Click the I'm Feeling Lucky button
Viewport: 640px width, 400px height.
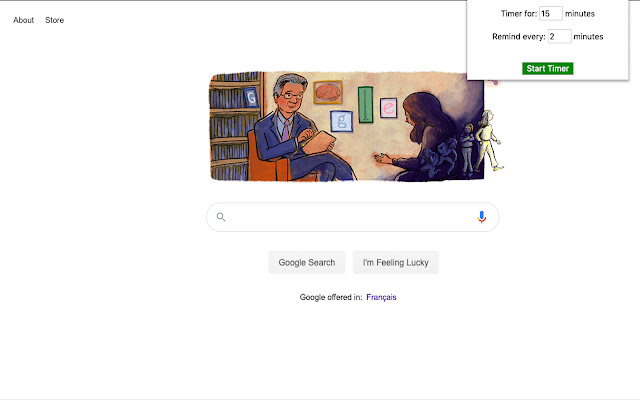(x=396, y=262)
